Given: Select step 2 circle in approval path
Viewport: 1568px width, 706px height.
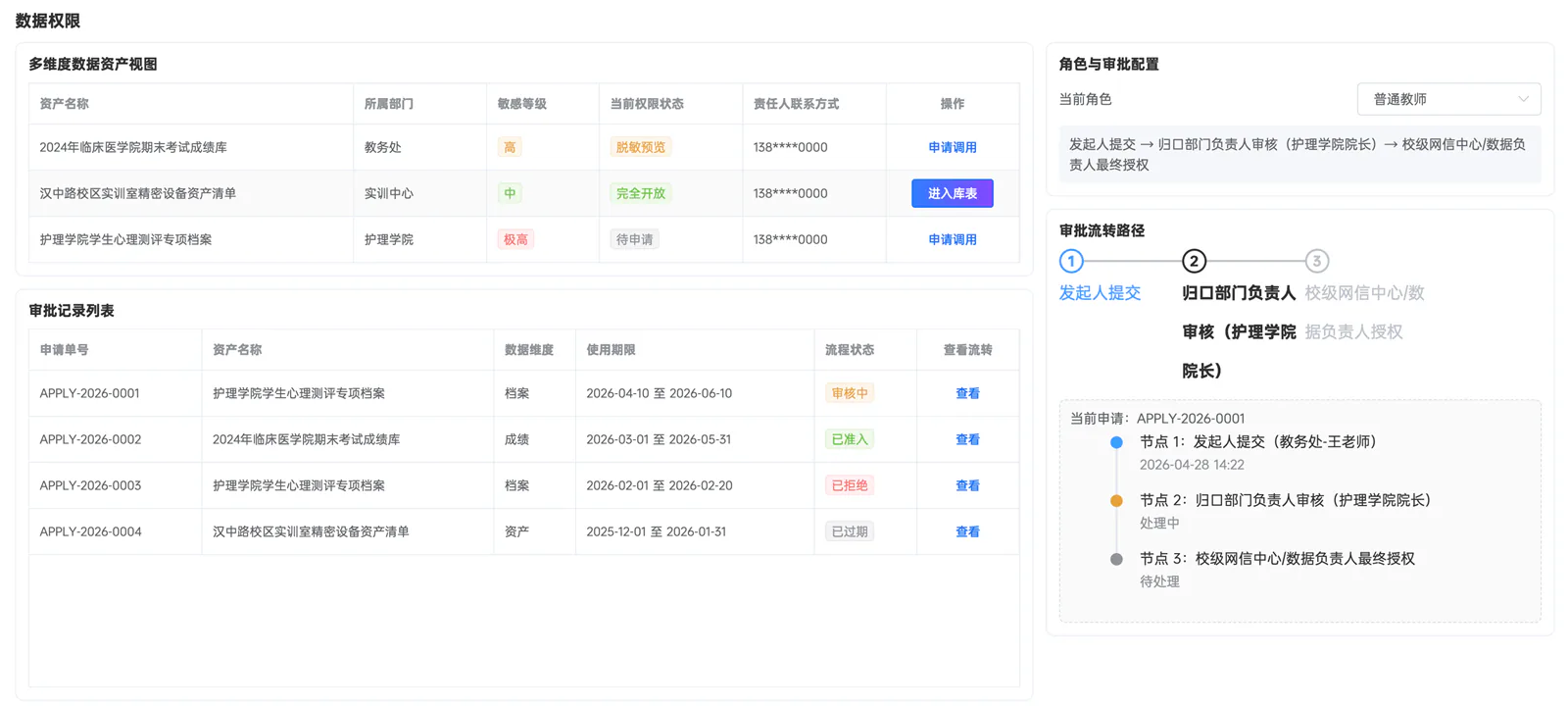Looking at the screenshot, I should pos(1194,261).
